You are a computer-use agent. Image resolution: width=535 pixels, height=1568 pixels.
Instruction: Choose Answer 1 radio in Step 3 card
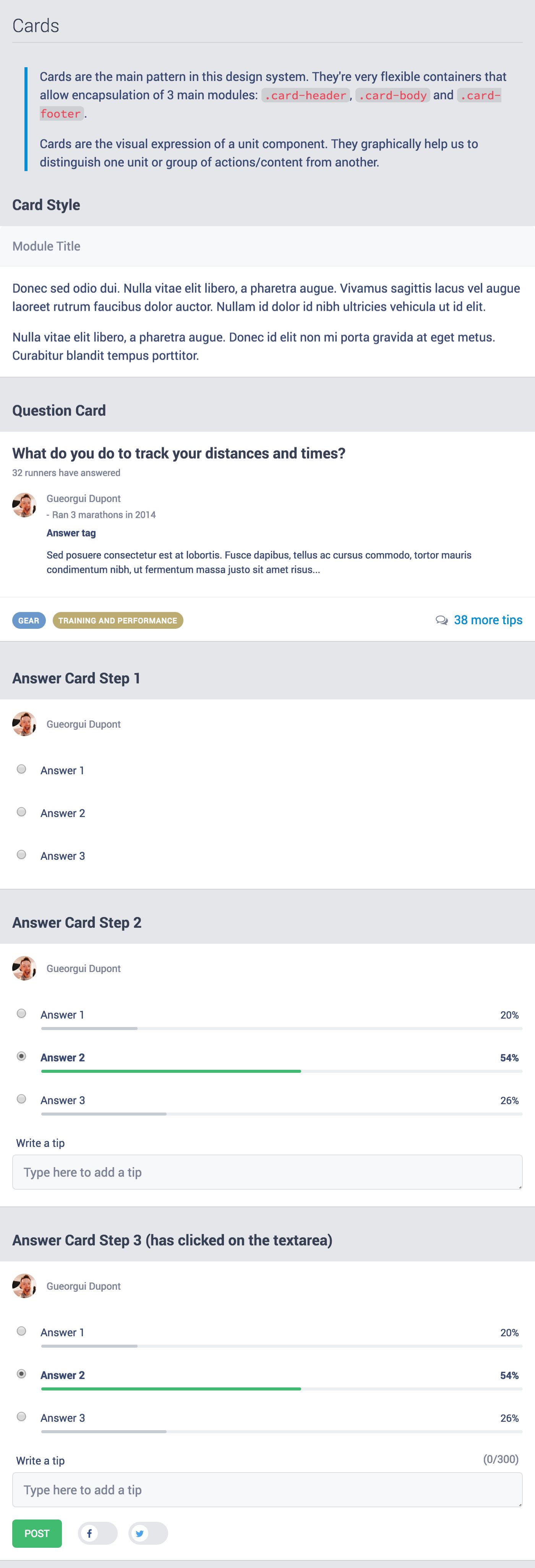tap(21, 1331)
